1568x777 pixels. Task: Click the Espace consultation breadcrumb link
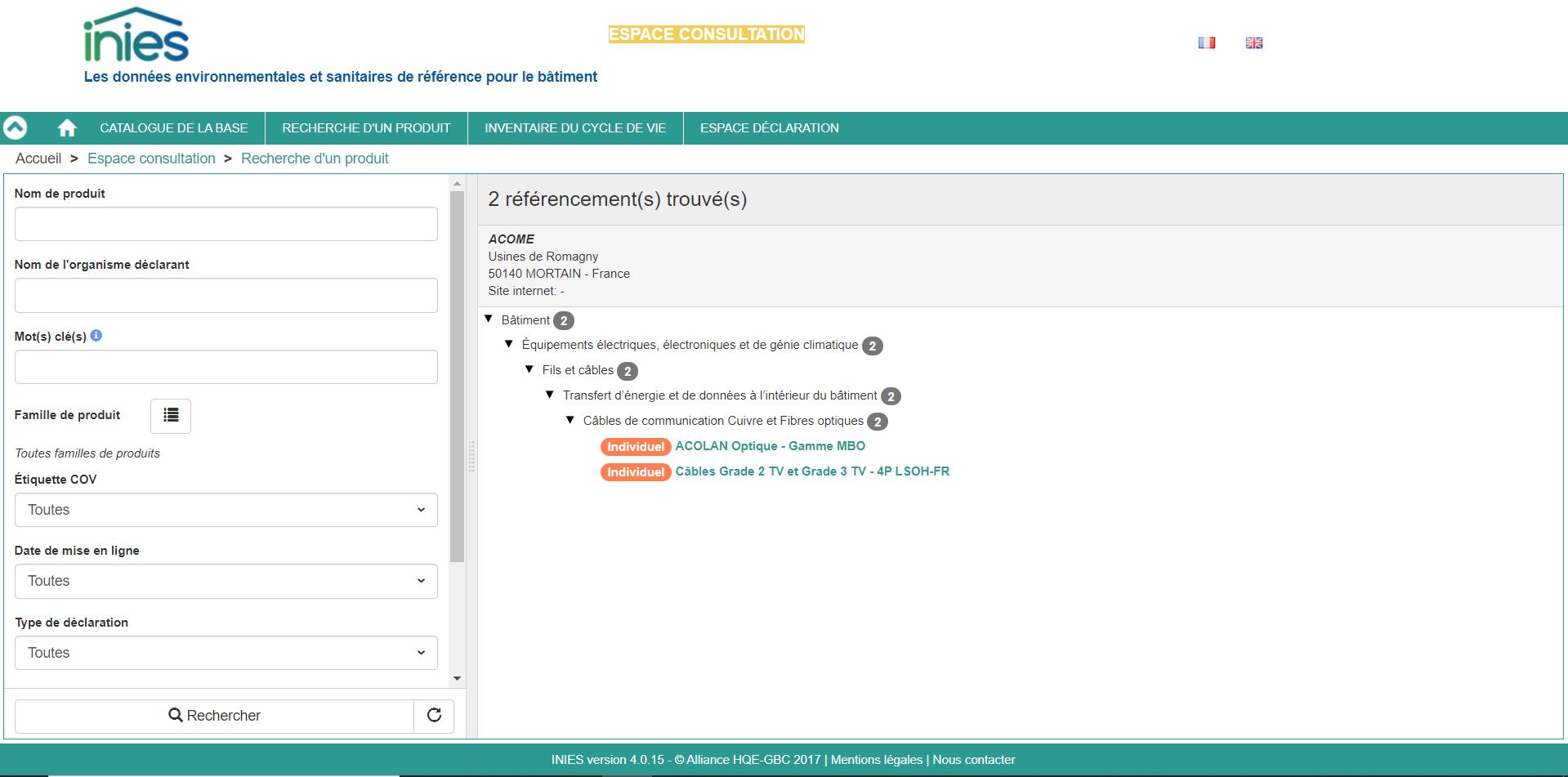pyautogui.click(x=151, y=159)
